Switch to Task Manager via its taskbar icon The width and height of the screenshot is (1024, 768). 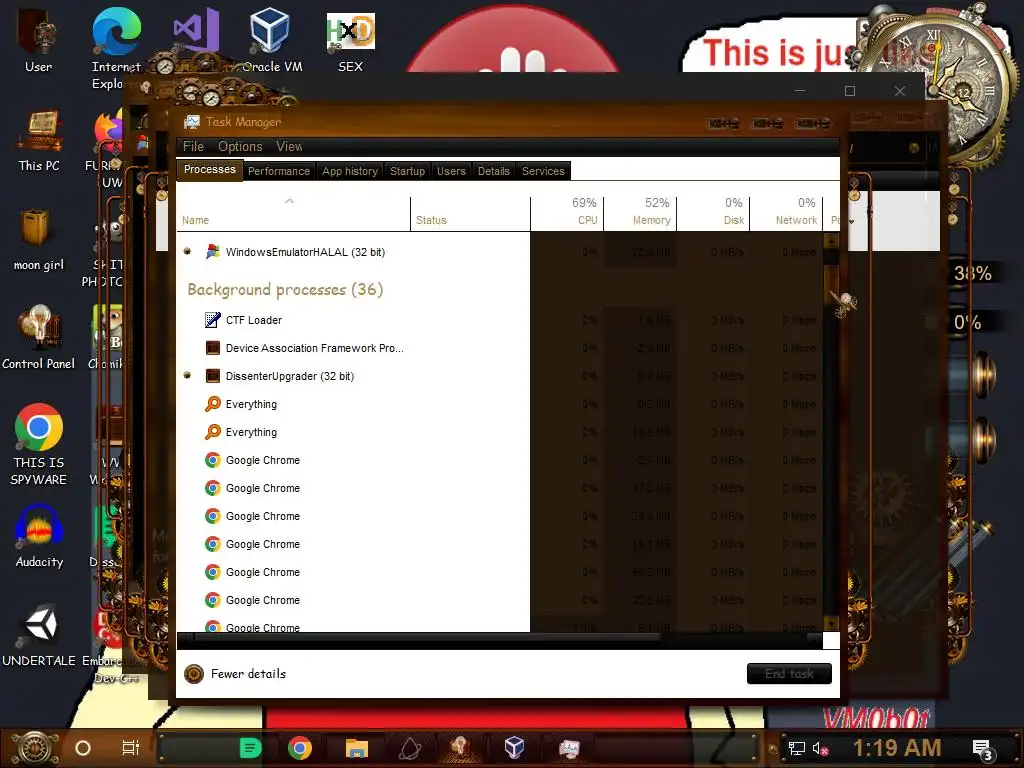tap(569, 748)
